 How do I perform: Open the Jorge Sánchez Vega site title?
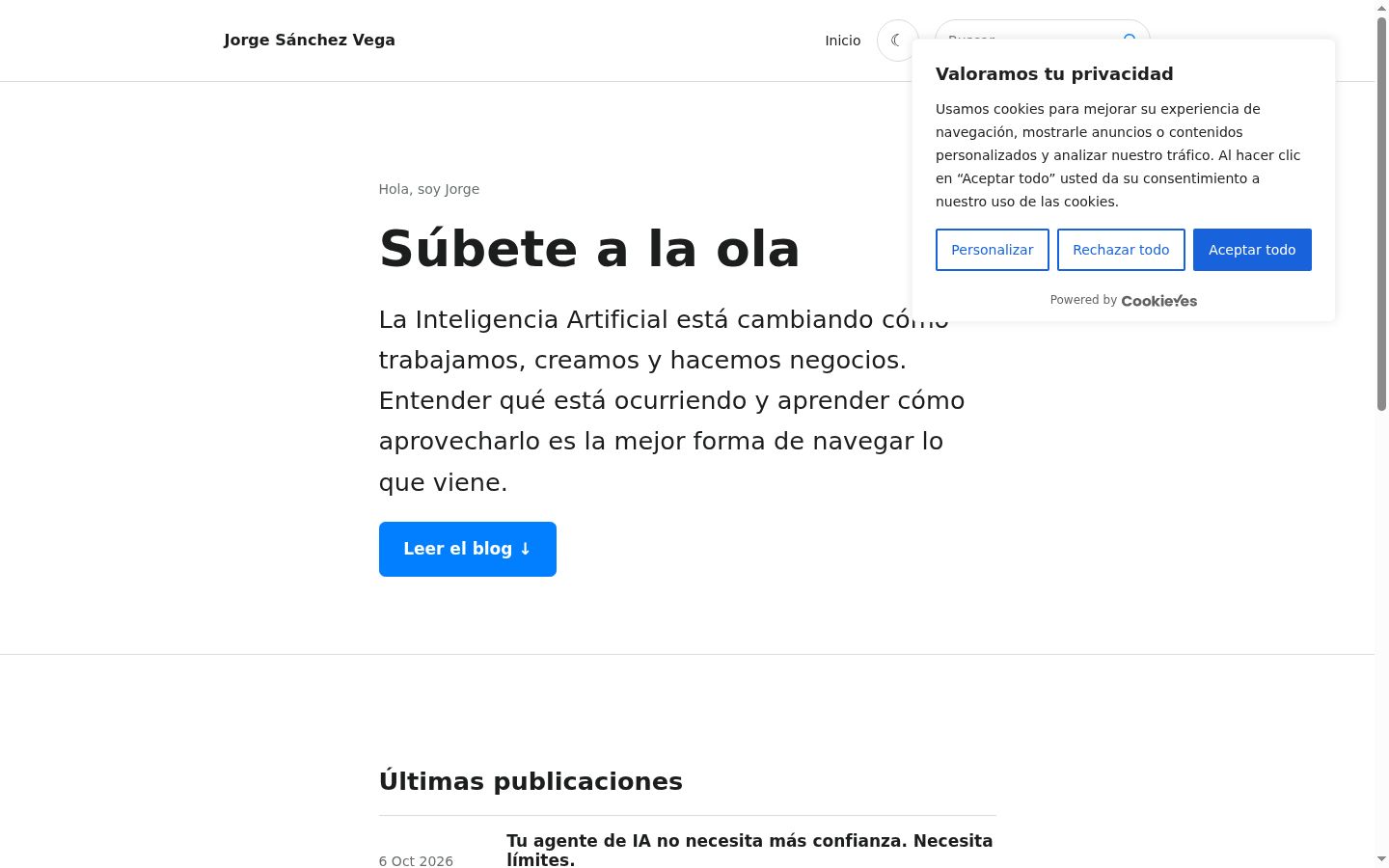[310, 41]
